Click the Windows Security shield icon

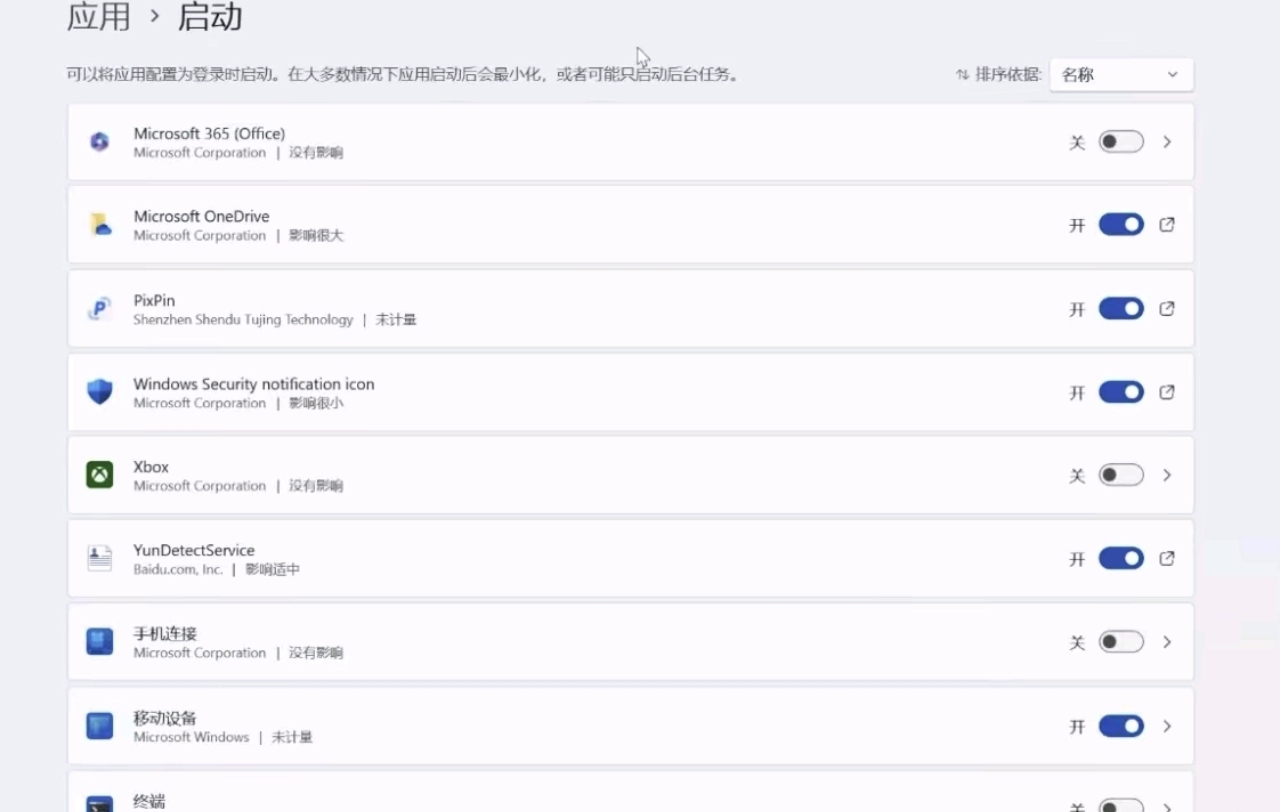pyautogui.click(x=99, y=392)
